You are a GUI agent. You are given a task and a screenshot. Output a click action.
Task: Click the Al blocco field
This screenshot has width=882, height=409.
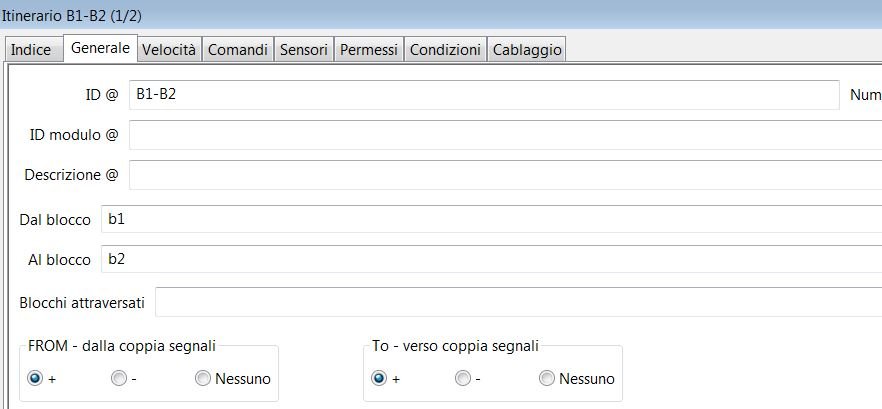(x=491, y=260)
